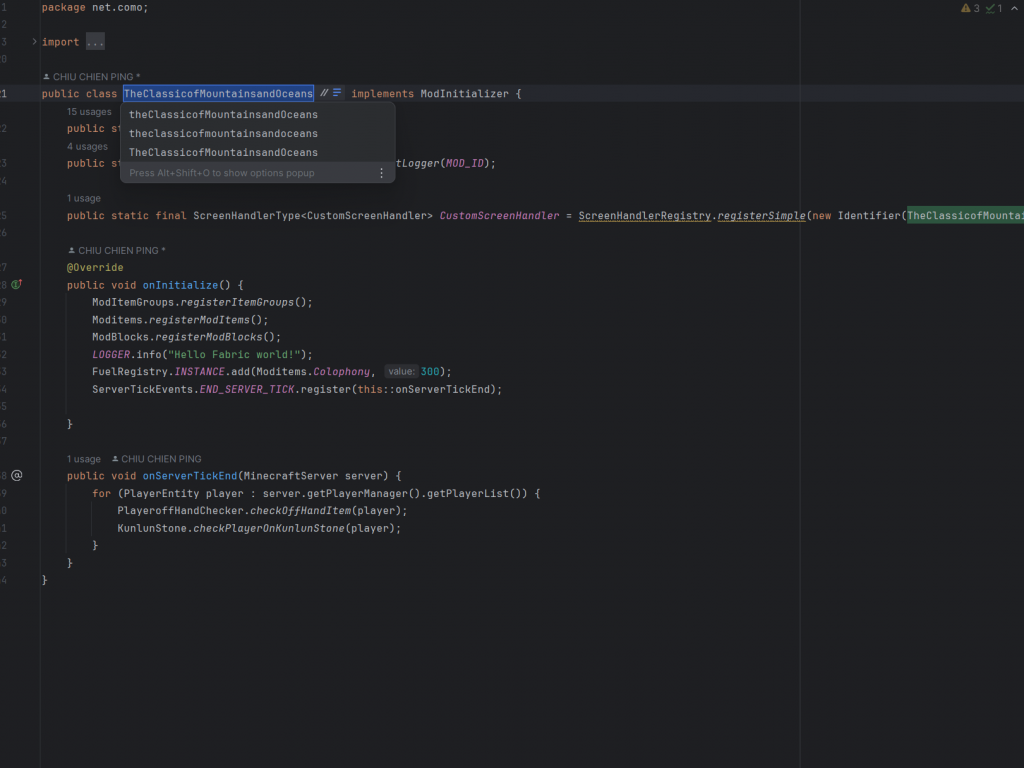Image resolution: width=1024 pixels, height=768 pixels.
Task: Show the 15 usages inlay hint
Action: tap(89, 112)
